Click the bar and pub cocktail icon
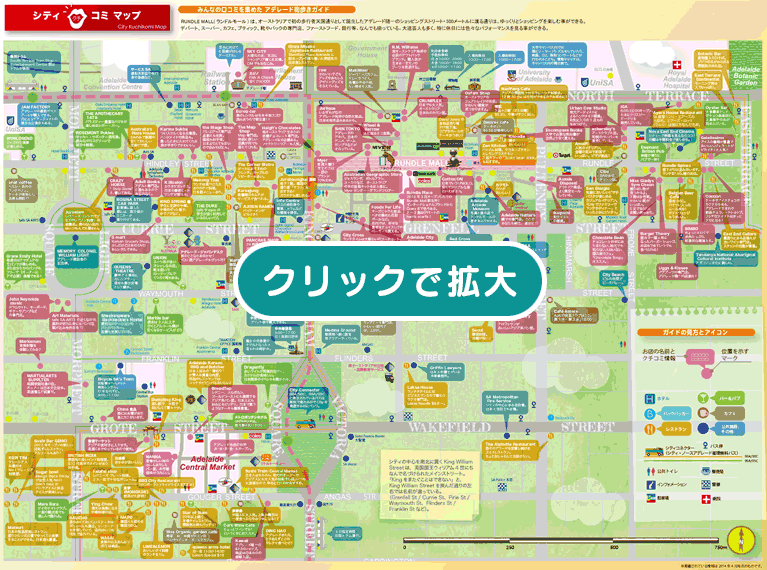The height and width of the screenshot is (570, 767). pos(703,398)
